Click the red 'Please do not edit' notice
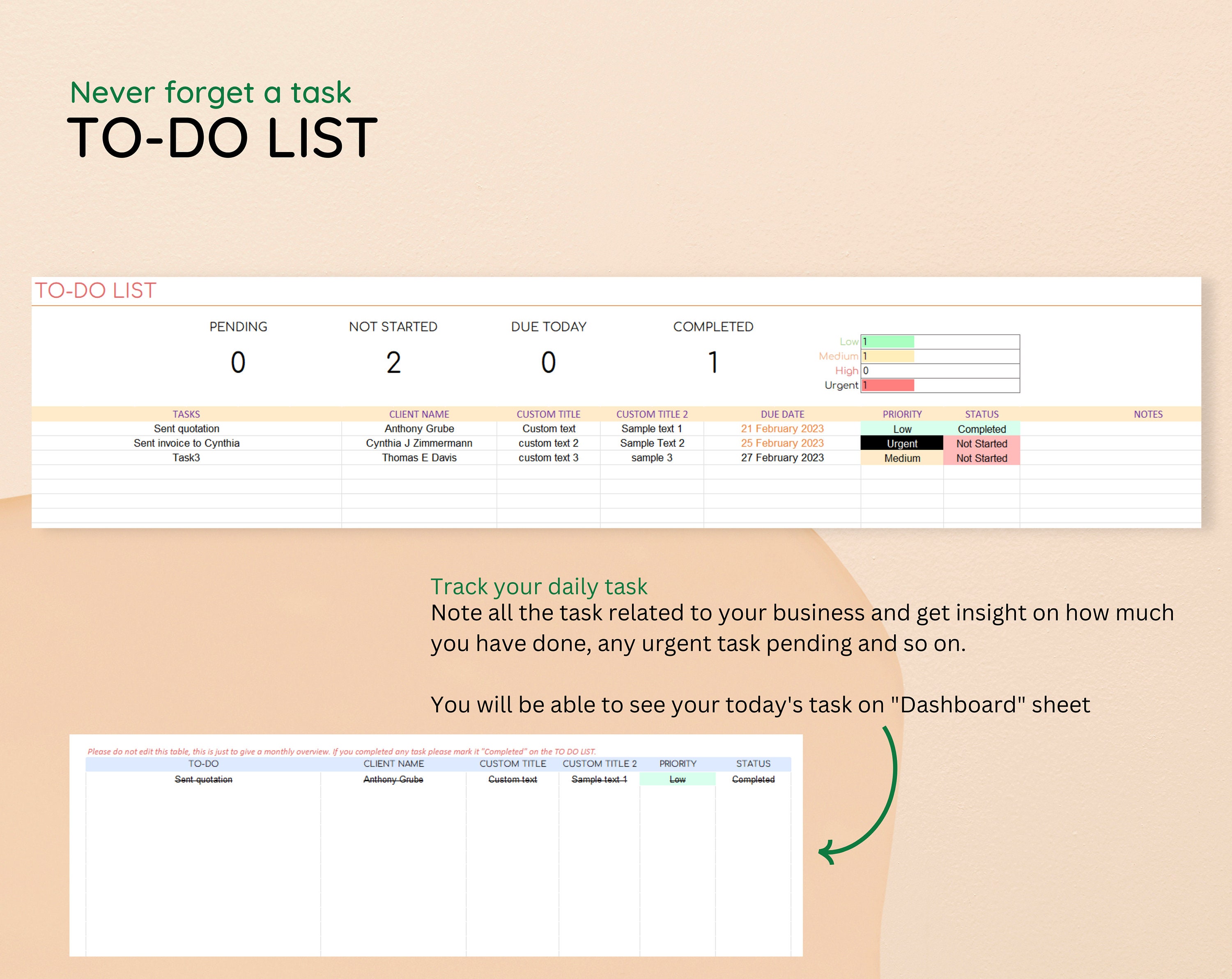Screen dimensions: 1232x979 pos(342,751)
